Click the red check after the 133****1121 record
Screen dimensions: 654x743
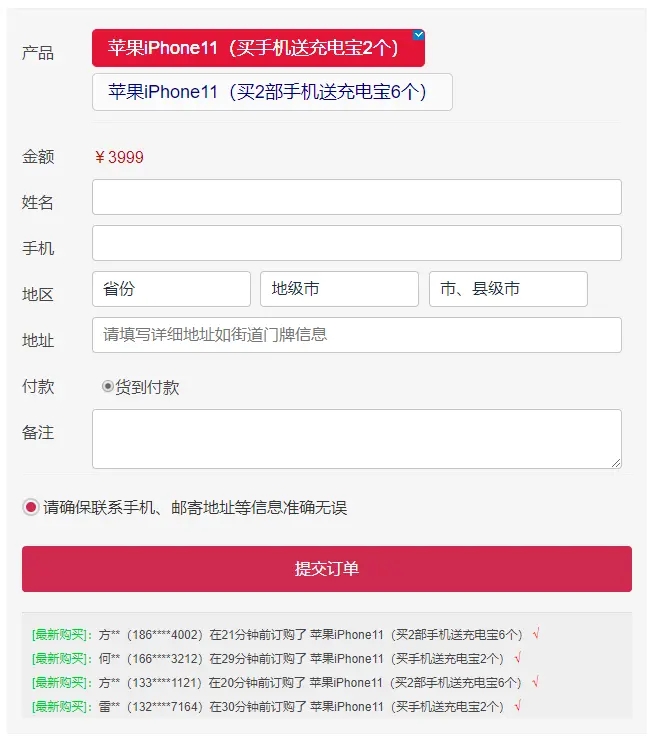point(536,682)
